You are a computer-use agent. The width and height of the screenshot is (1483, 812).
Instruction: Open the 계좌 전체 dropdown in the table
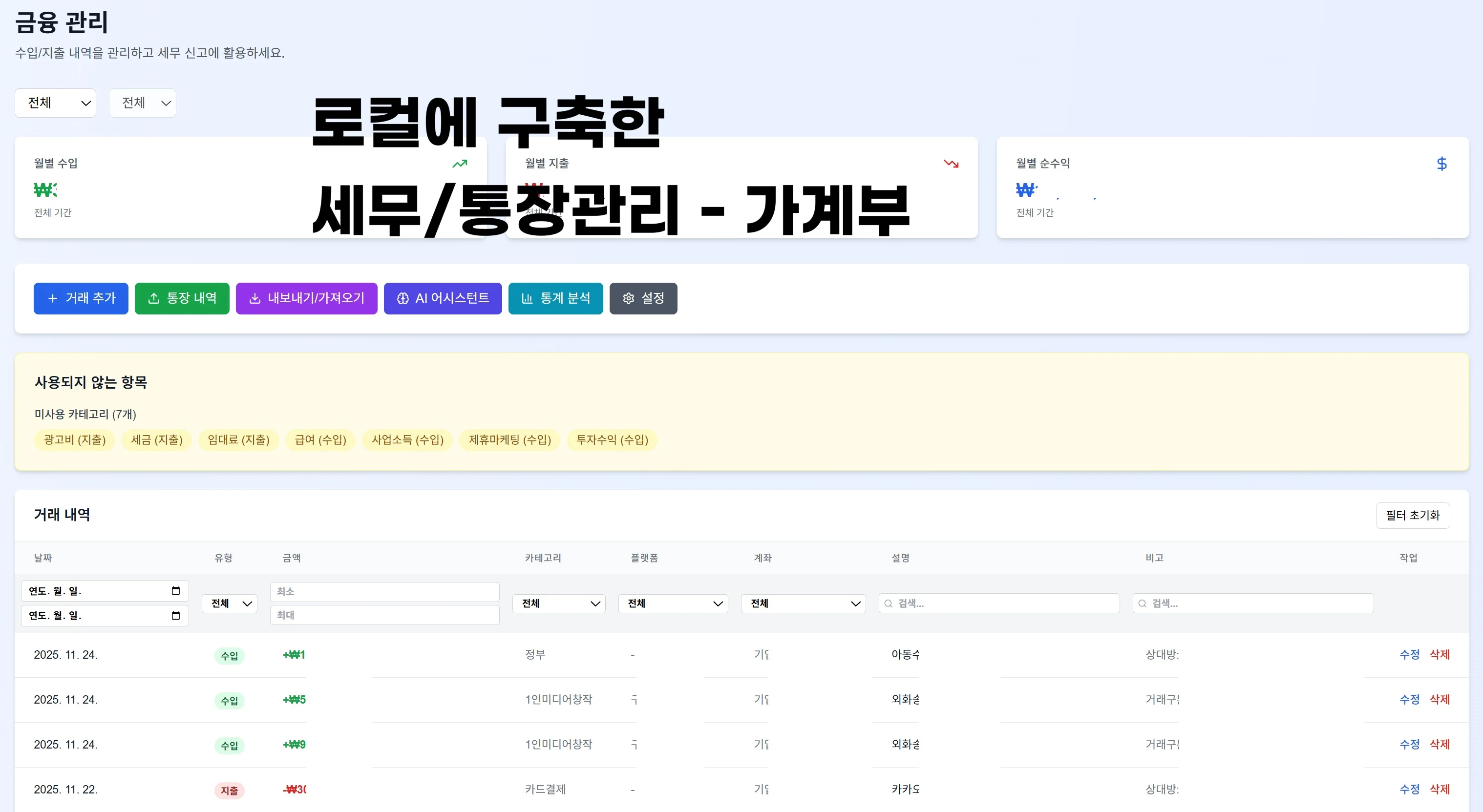803,603
